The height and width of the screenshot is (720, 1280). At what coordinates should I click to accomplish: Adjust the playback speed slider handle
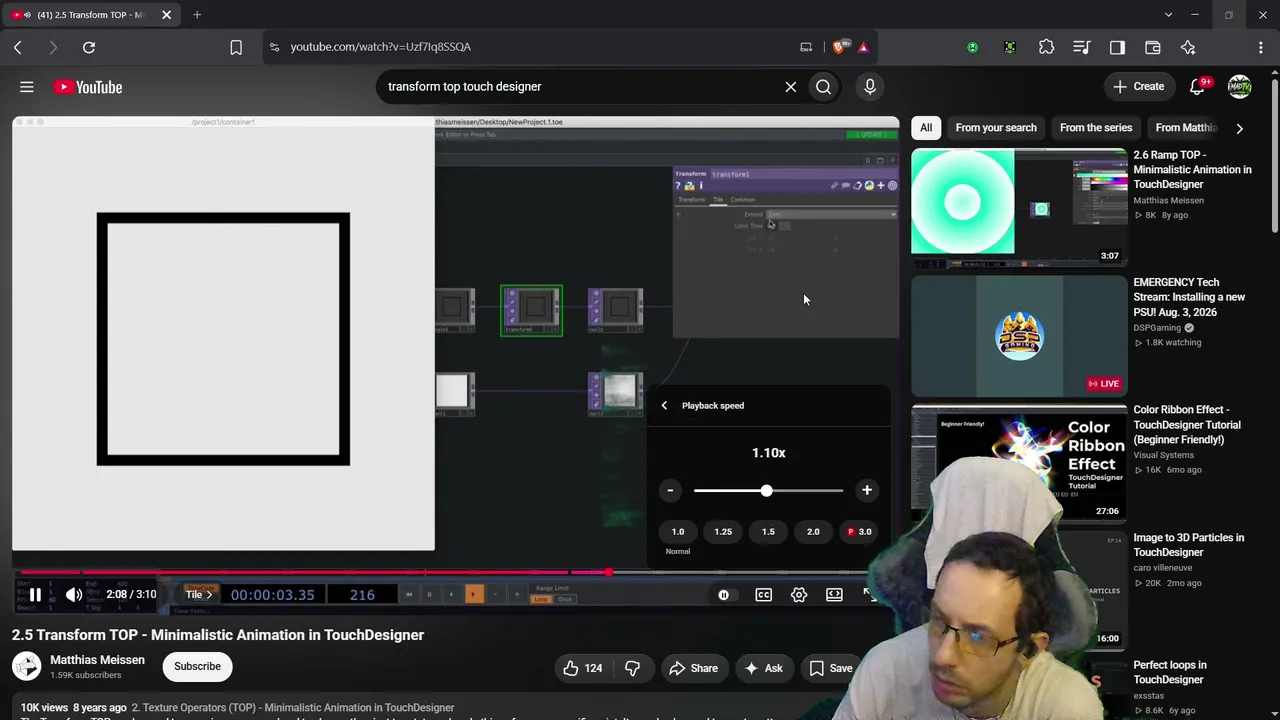(766, 491)
